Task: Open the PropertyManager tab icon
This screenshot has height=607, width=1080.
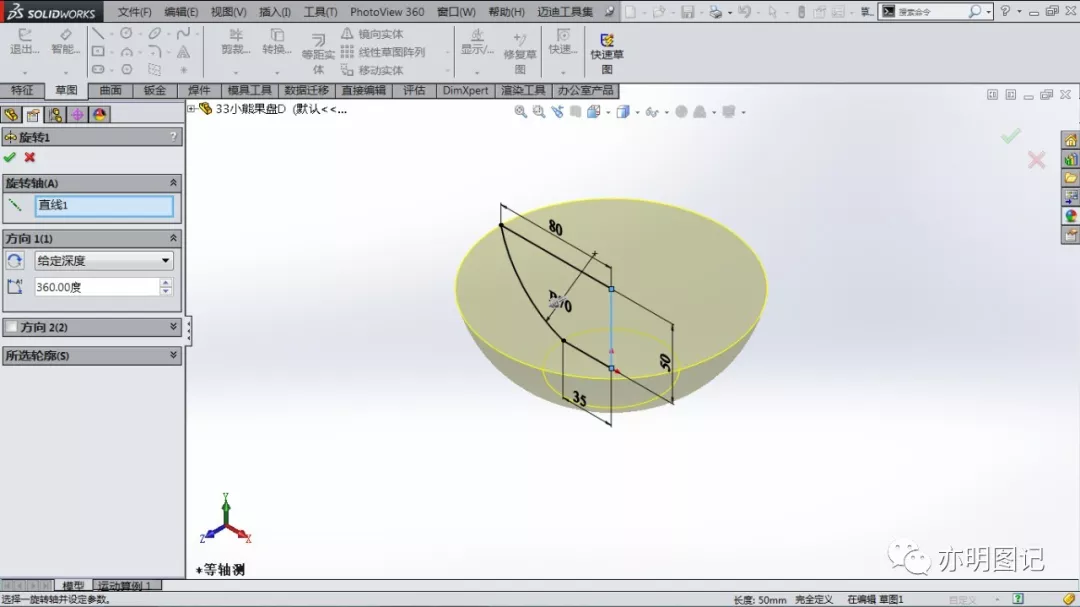Action: coord(33,115)
